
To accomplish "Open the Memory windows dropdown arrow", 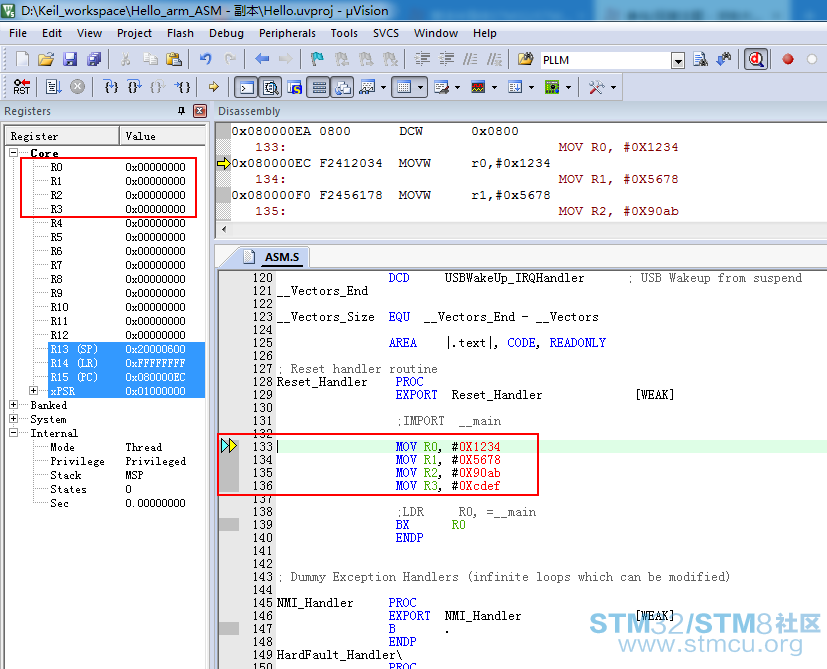I will [x=420, y=87].
